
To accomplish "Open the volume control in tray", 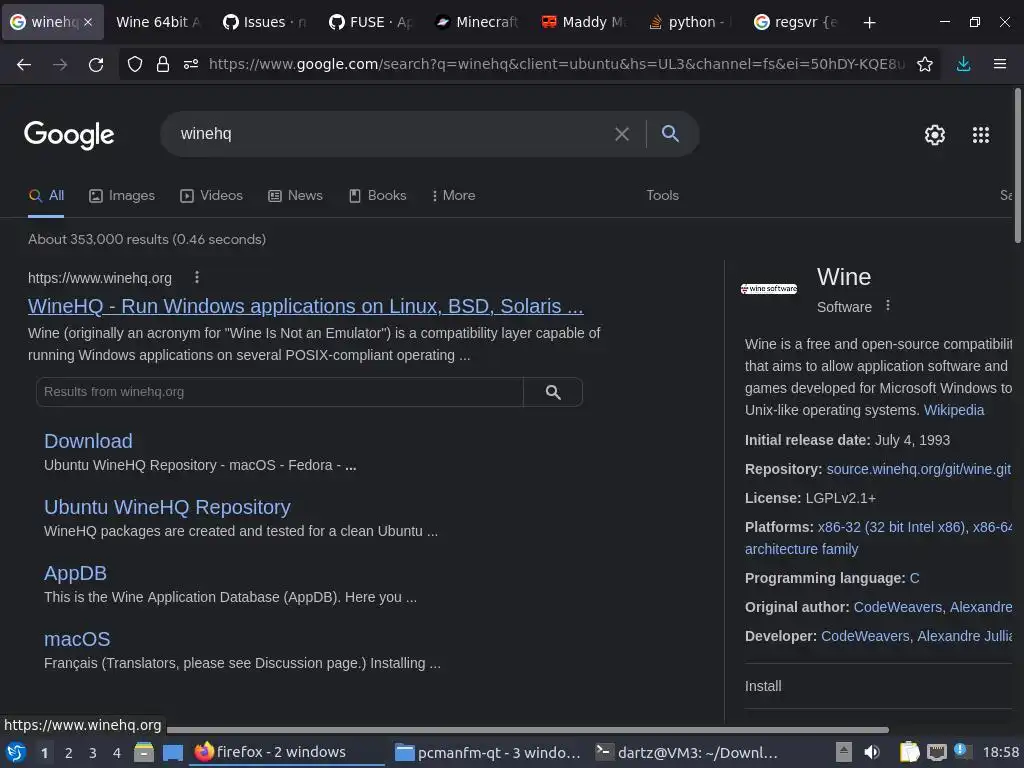I will click(x=872, y=752).
